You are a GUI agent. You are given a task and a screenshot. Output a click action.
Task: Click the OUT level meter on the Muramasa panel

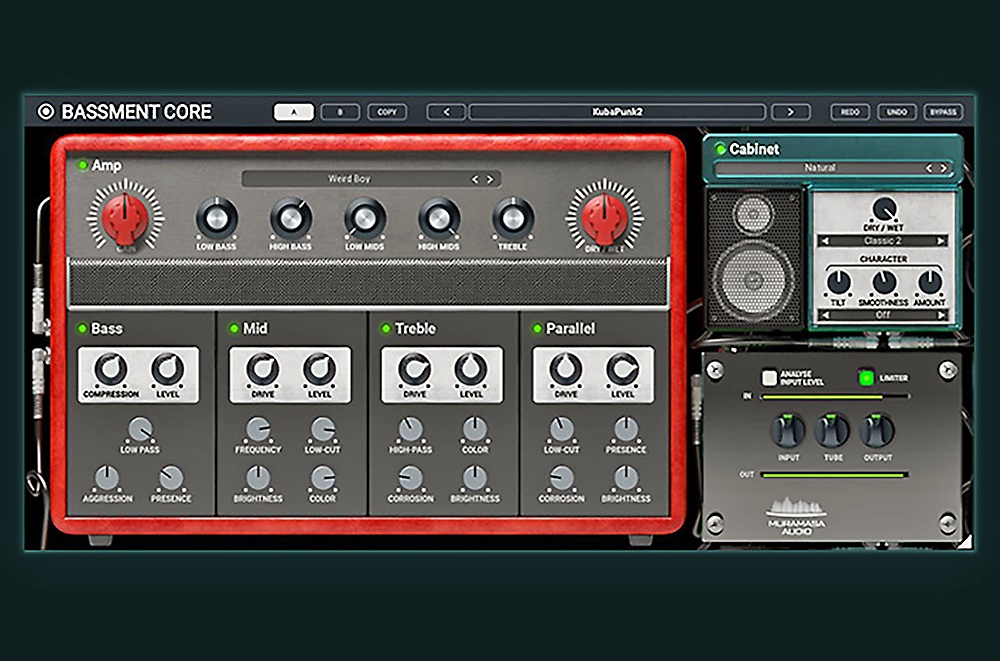(x=832, y=475)
